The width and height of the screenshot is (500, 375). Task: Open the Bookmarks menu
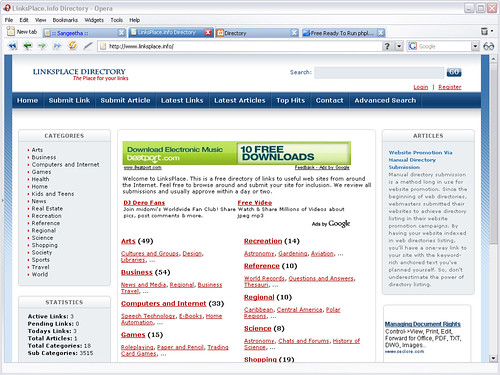[x=65, y=20]
